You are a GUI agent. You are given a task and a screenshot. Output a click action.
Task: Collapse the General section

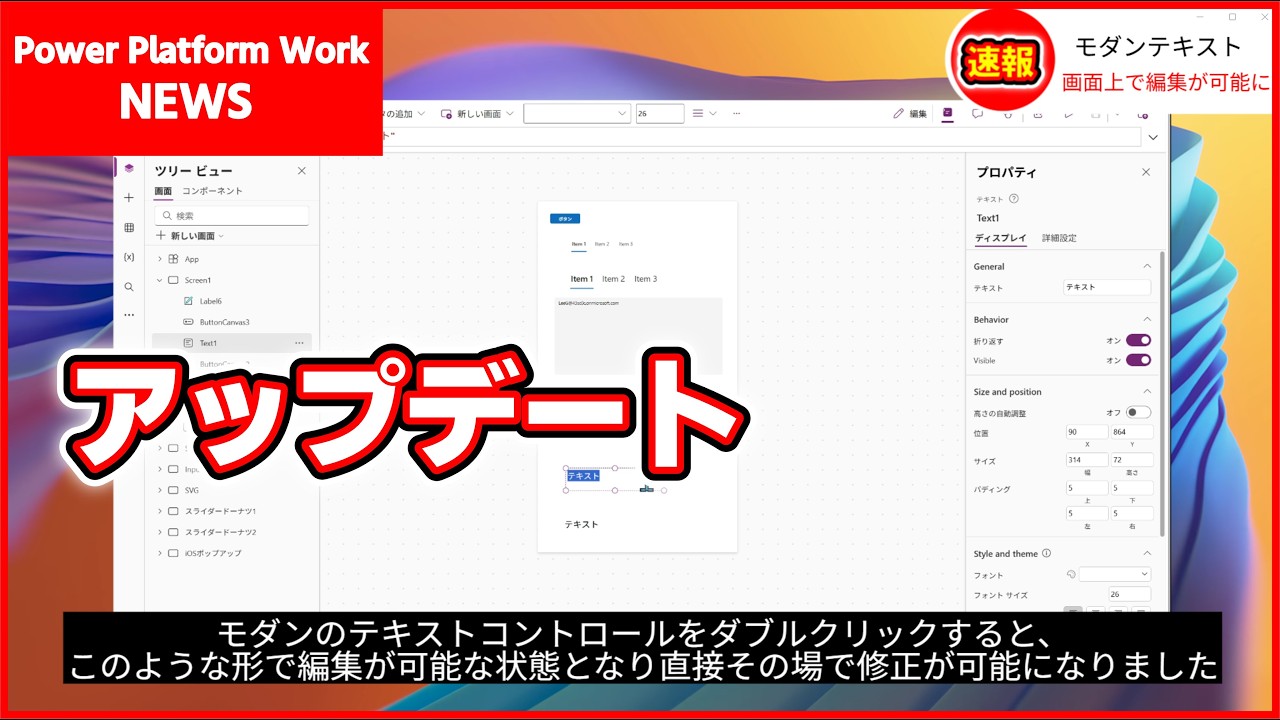[x=1147, y=266]
